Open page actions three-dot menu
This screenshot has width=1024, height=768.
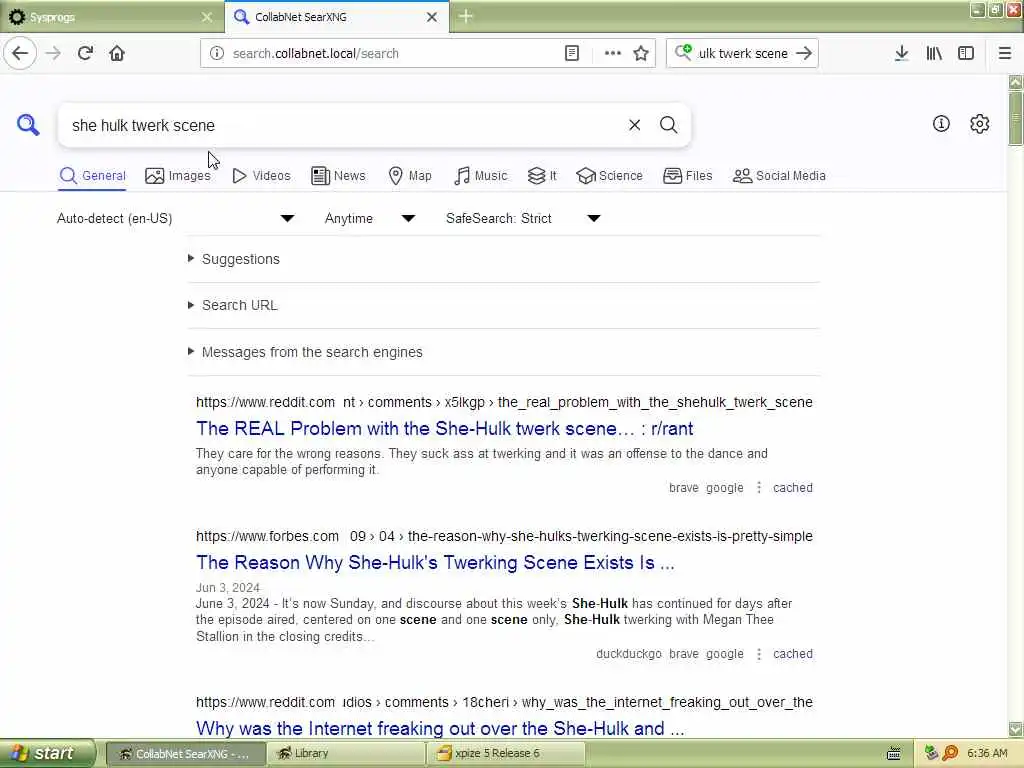(x=613, y=53)
